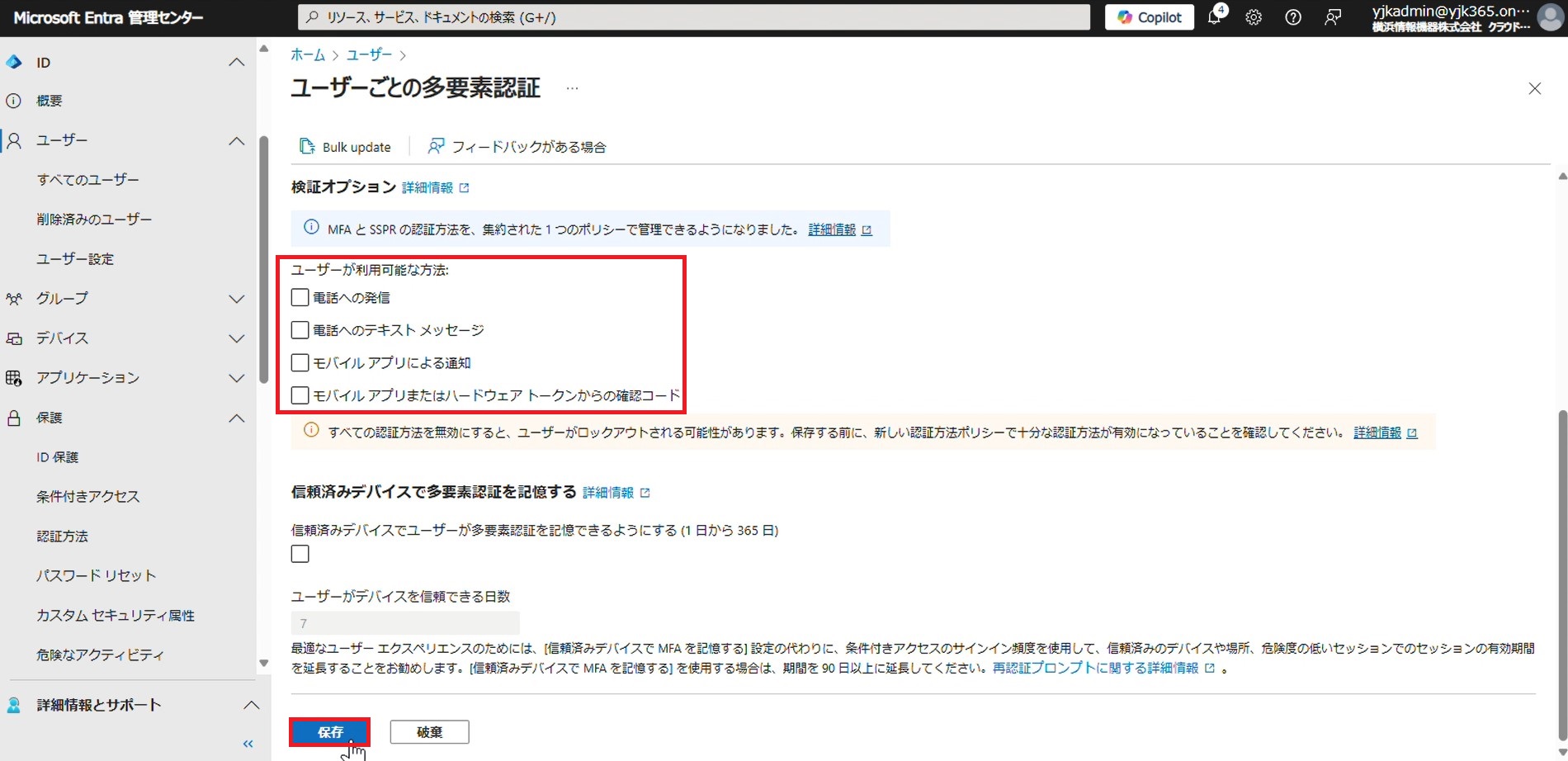Click the help question mark icon
This screenshot has width=1568, height=761.
[1293, 17]
